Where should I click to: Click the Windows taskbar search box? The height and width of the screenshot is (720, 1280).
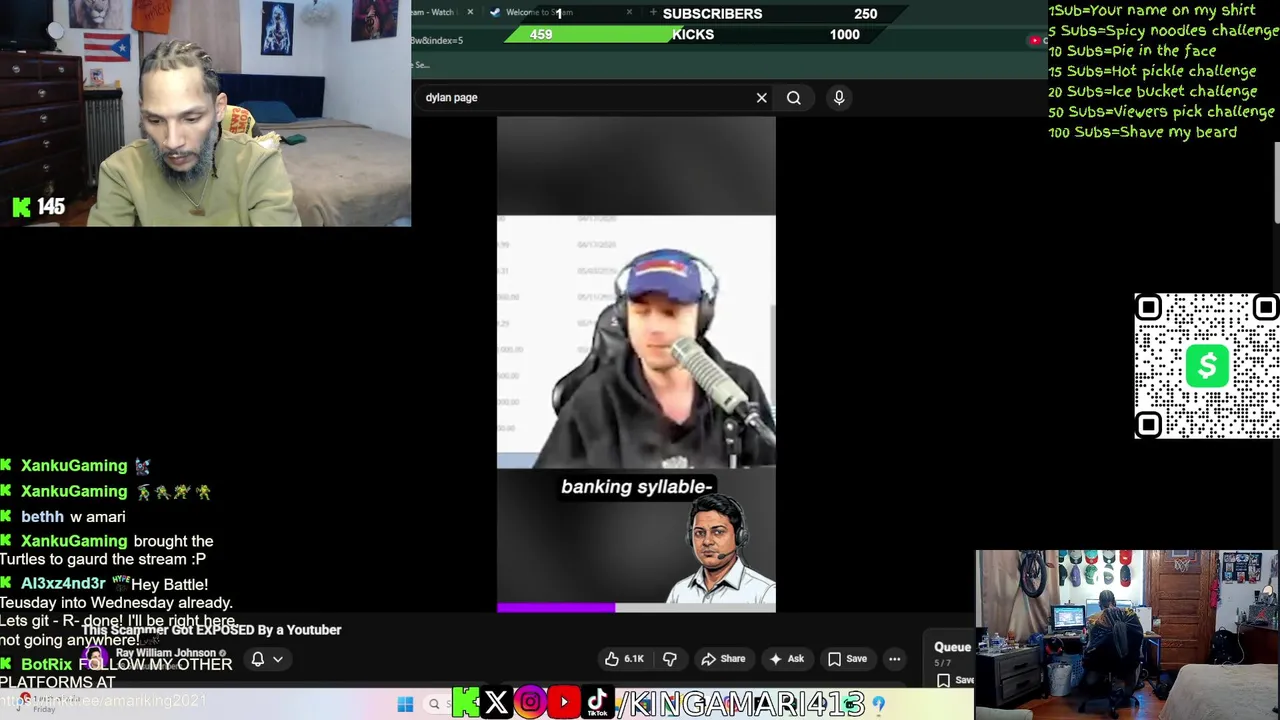[x=437, y=704]
